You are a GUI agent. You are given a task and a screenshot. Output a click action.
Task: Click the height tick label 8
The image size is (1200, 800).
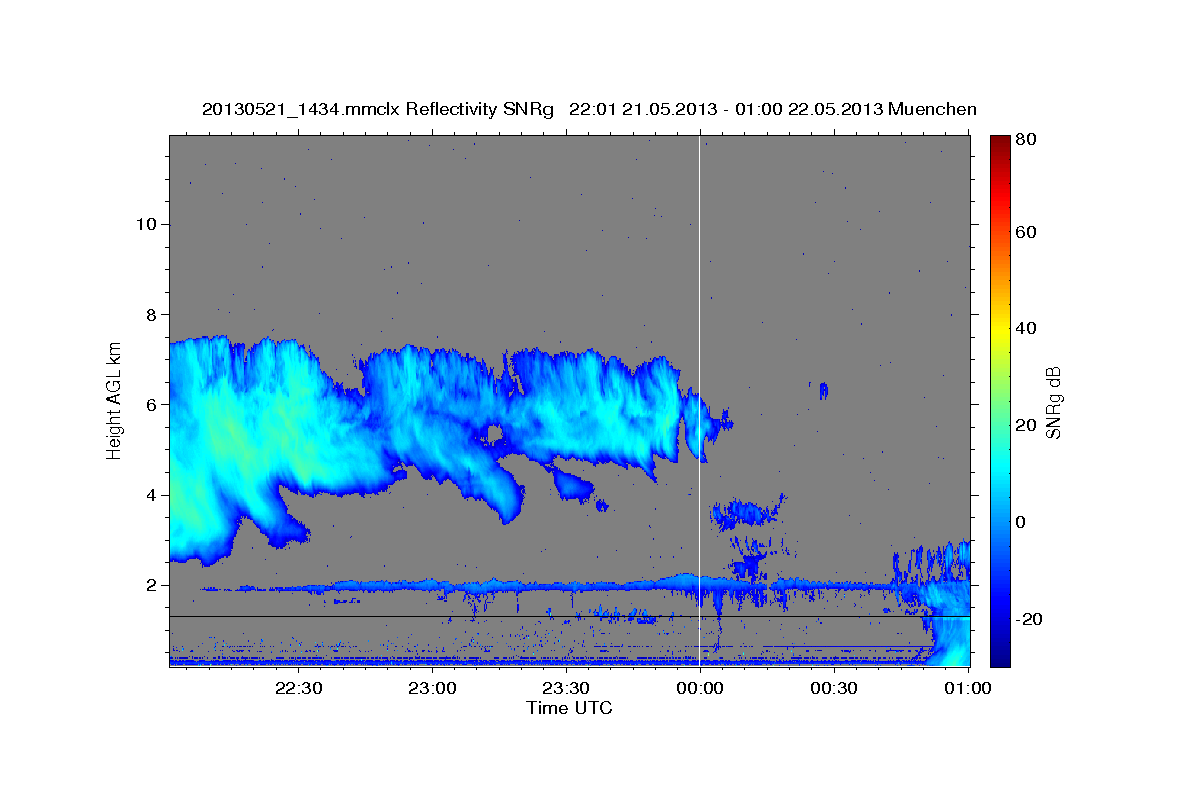coord(149,314)
